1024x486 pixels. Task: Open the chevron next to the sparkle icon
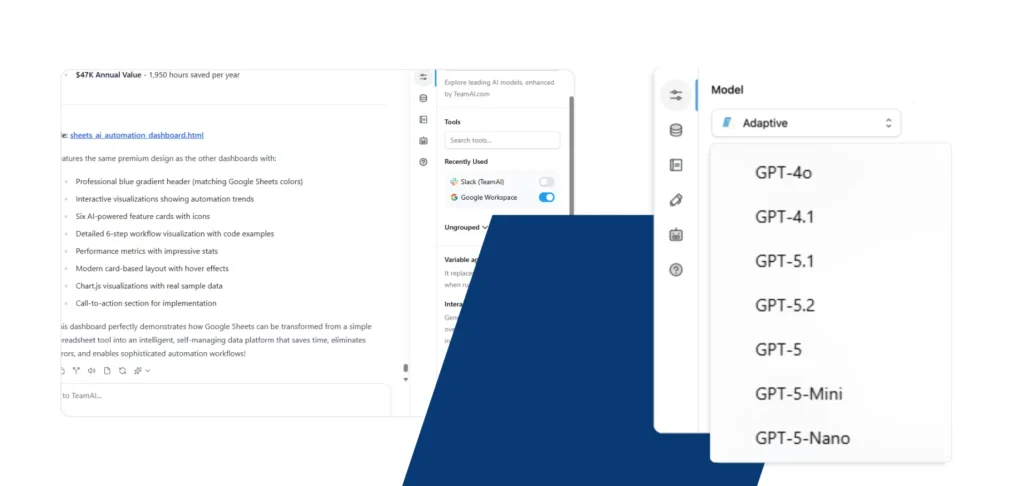[148, 371]
